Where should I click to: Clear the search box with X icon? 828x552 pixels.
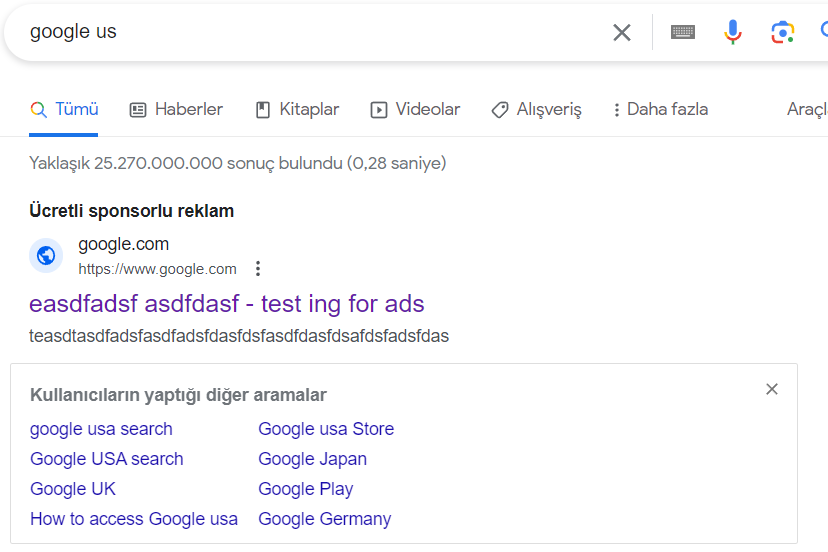622,32
